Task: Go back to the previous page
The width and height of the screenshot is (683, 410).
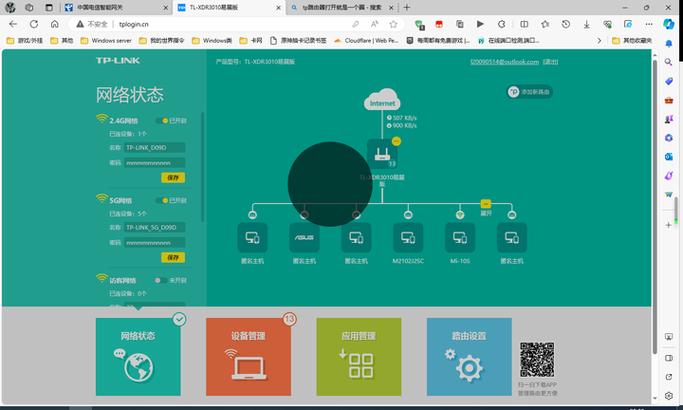Action: pyautogui.click(x=13, y=24)
